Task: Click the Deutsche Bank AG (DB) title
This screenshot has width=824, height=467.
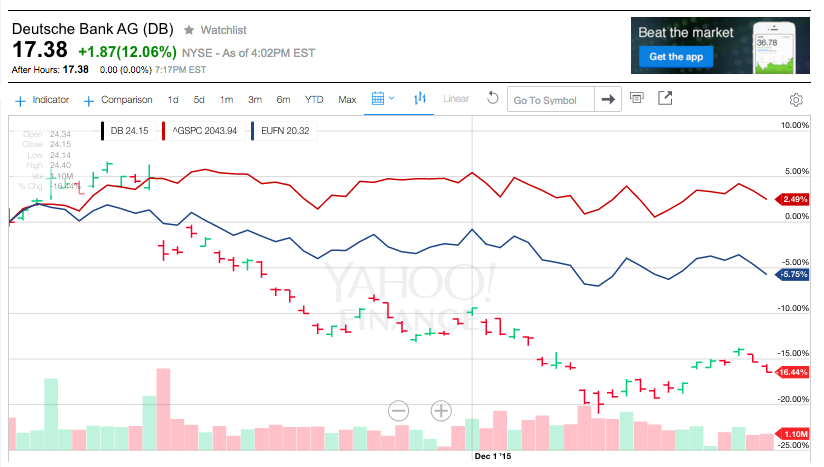Action: tap(92, 29)
